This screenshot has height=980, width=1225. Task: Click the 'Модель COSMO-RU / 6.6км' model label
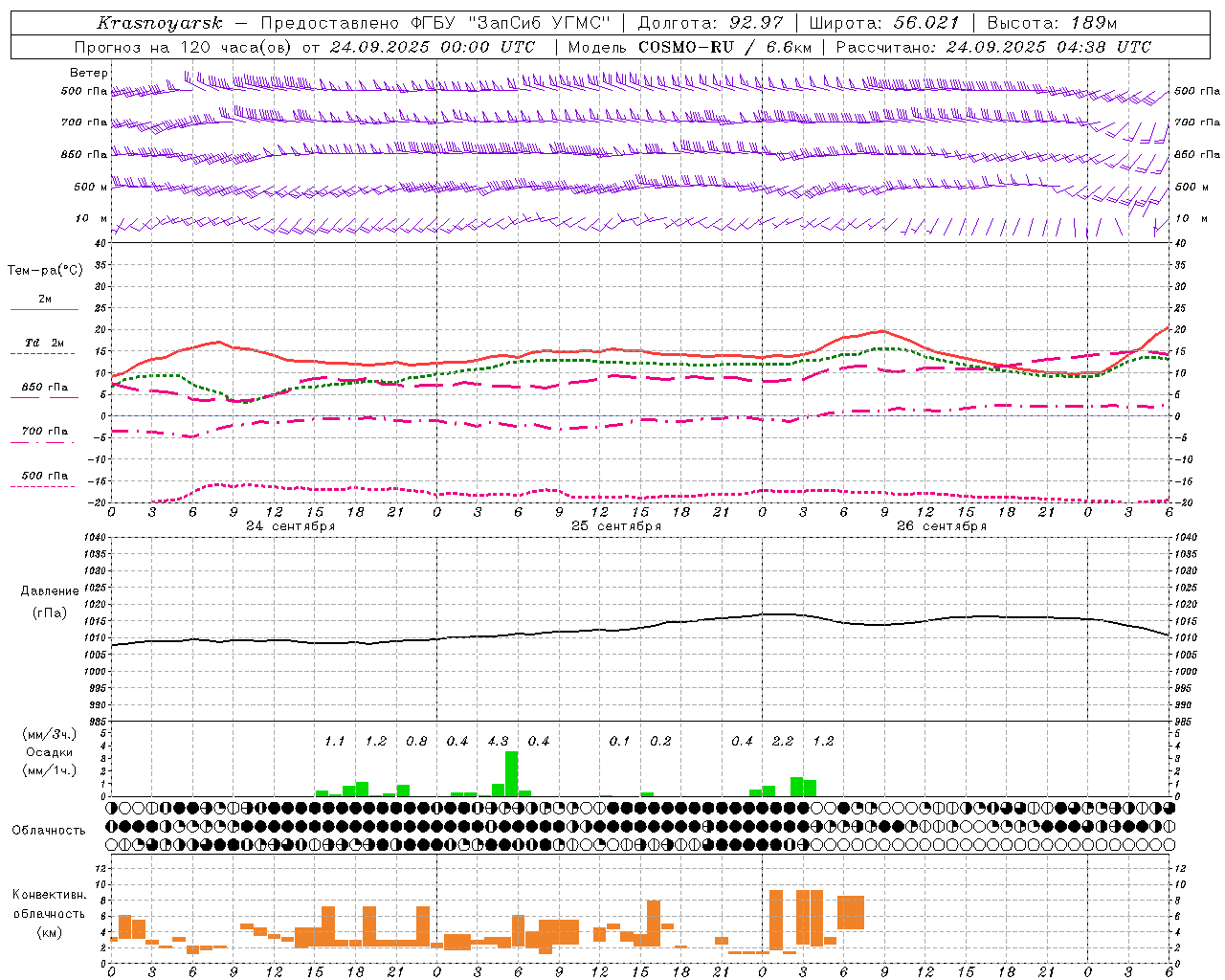click(x=690, y=47)
